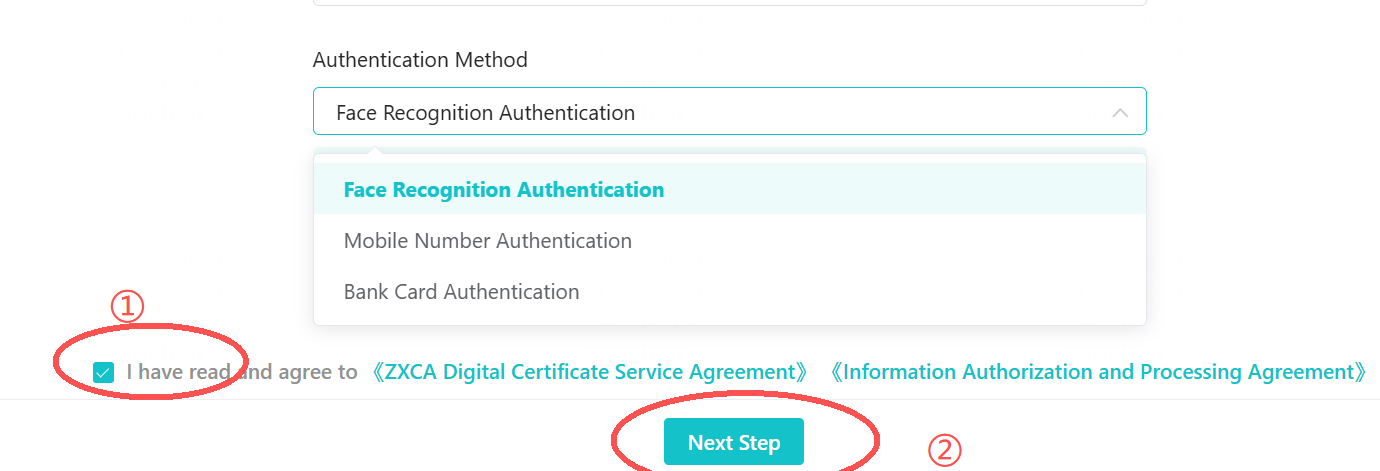
Task: Pick Bank Card Authentication option
Action: pos(461,292)
